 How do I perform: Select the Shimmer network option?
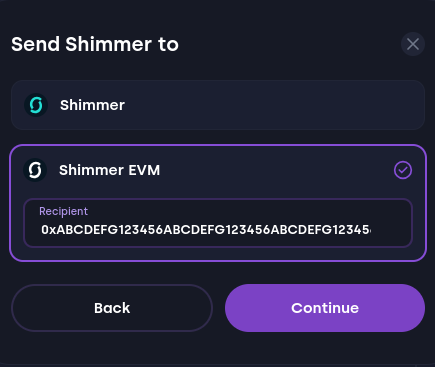218,105
